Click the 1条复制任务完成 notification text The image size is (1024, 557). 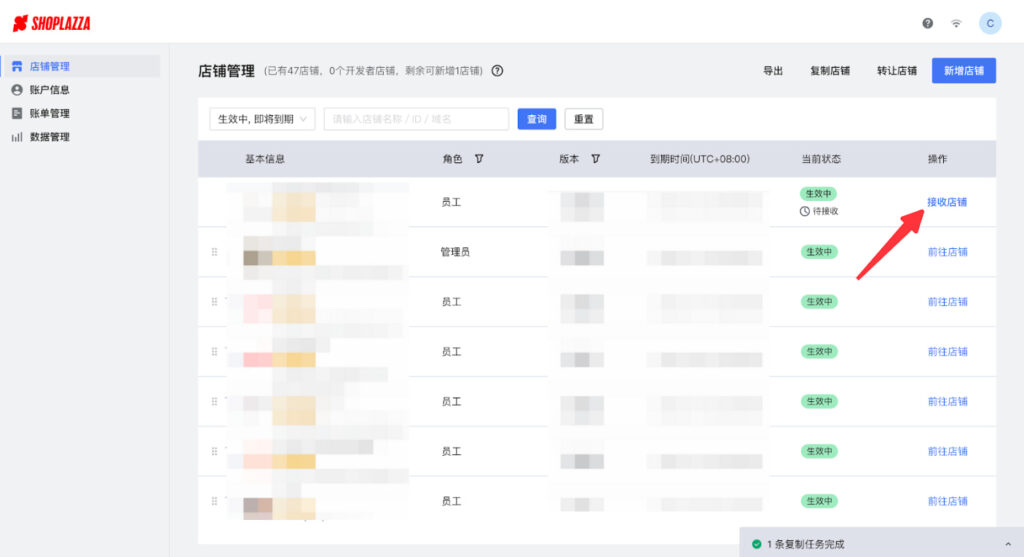click(805, 544)
